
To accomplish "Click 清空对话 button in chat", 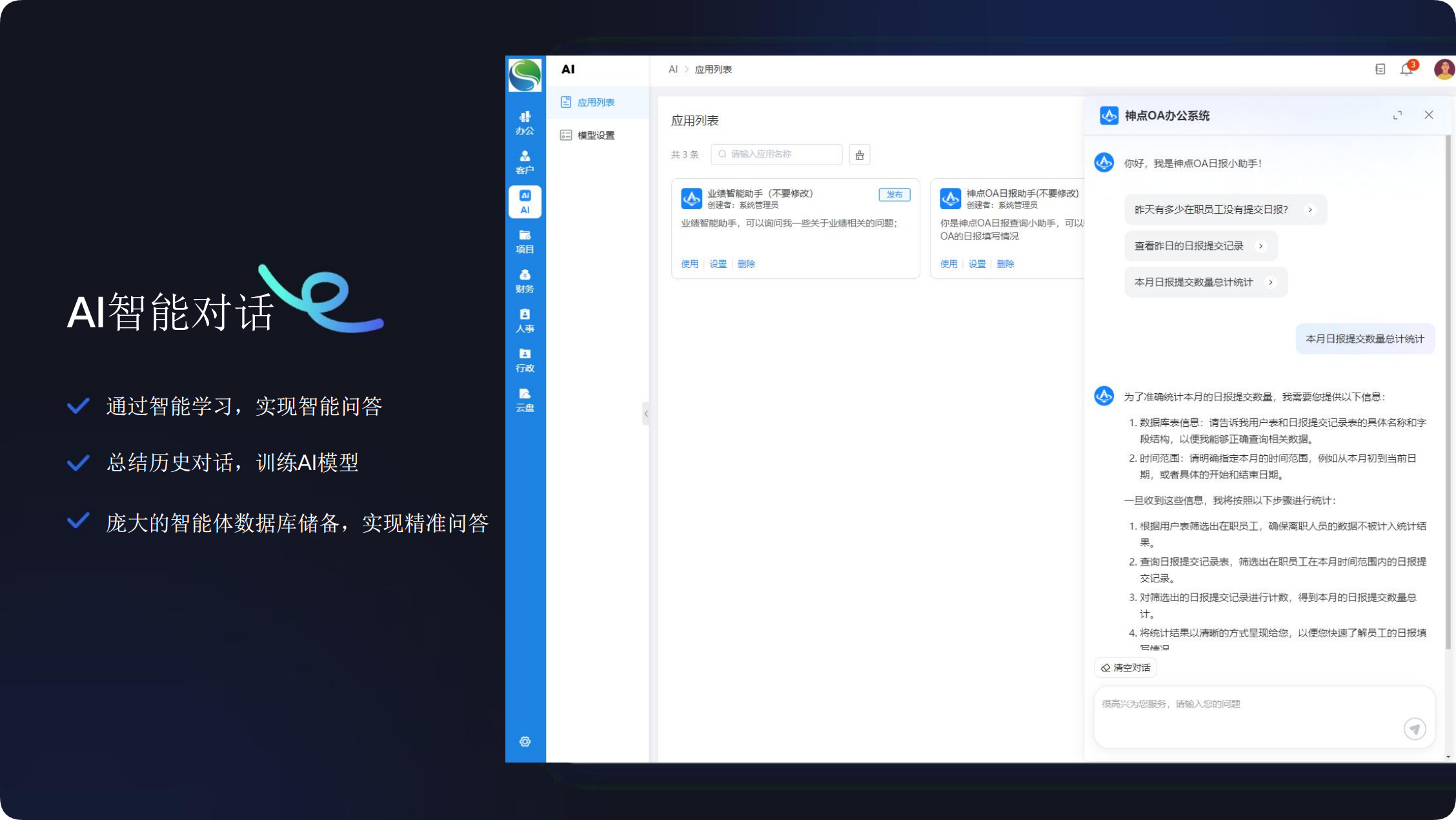I will [1126, 668].
